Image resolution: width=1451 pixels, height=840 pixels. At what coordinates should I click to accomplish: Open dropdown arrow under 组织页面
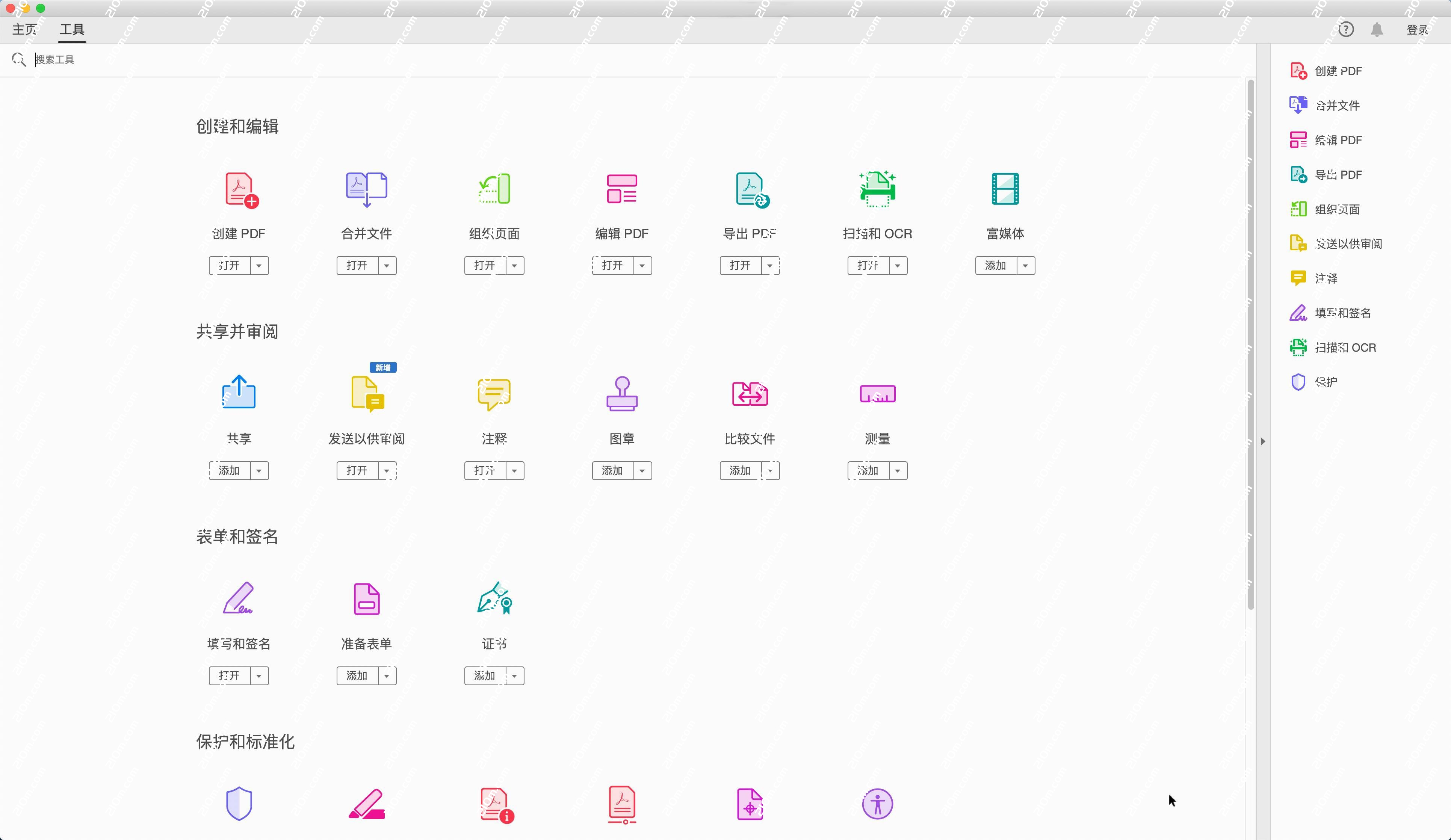pos(515,266)
